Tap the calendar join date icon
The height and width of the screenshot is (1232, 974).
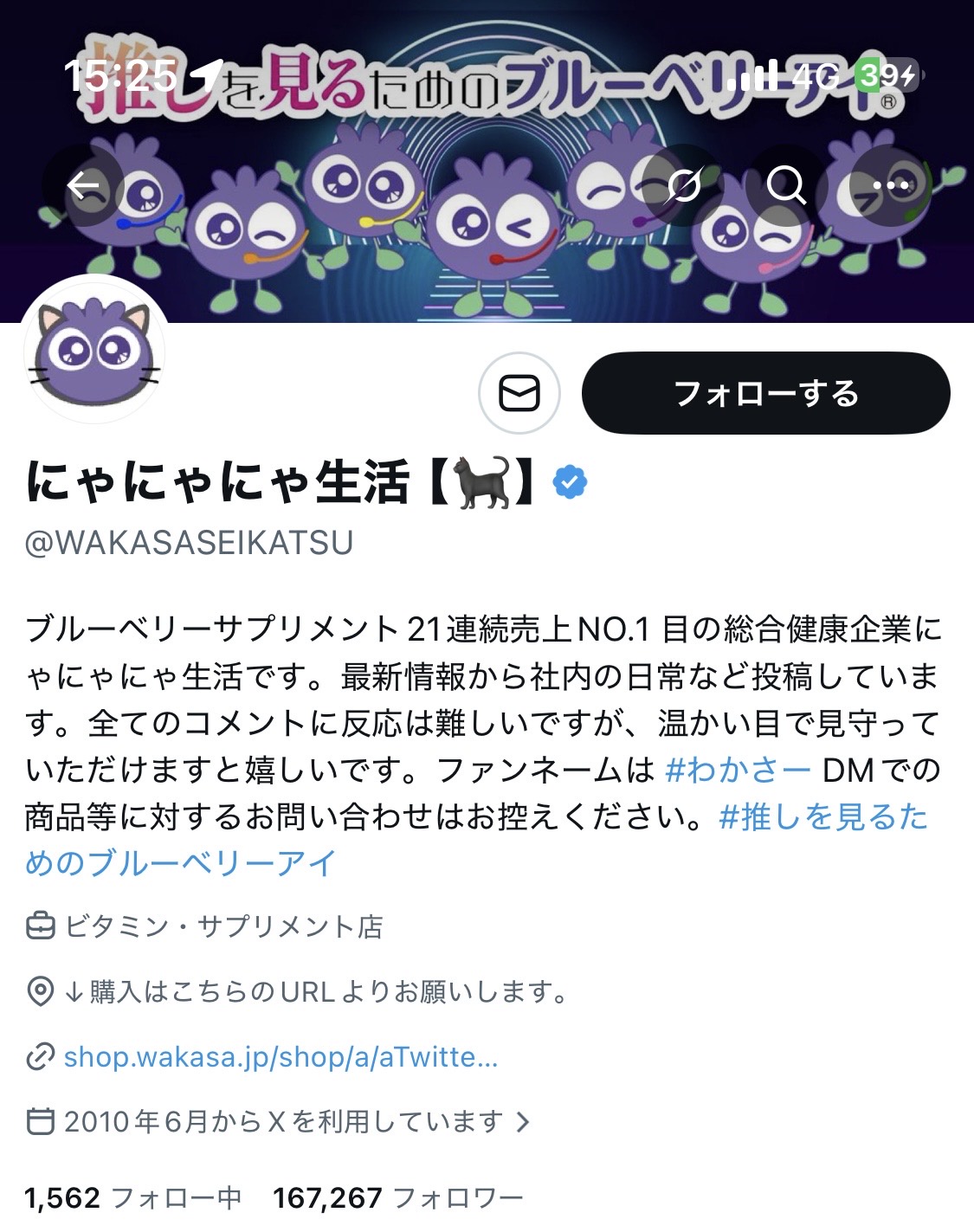[x=40, y=1122]
